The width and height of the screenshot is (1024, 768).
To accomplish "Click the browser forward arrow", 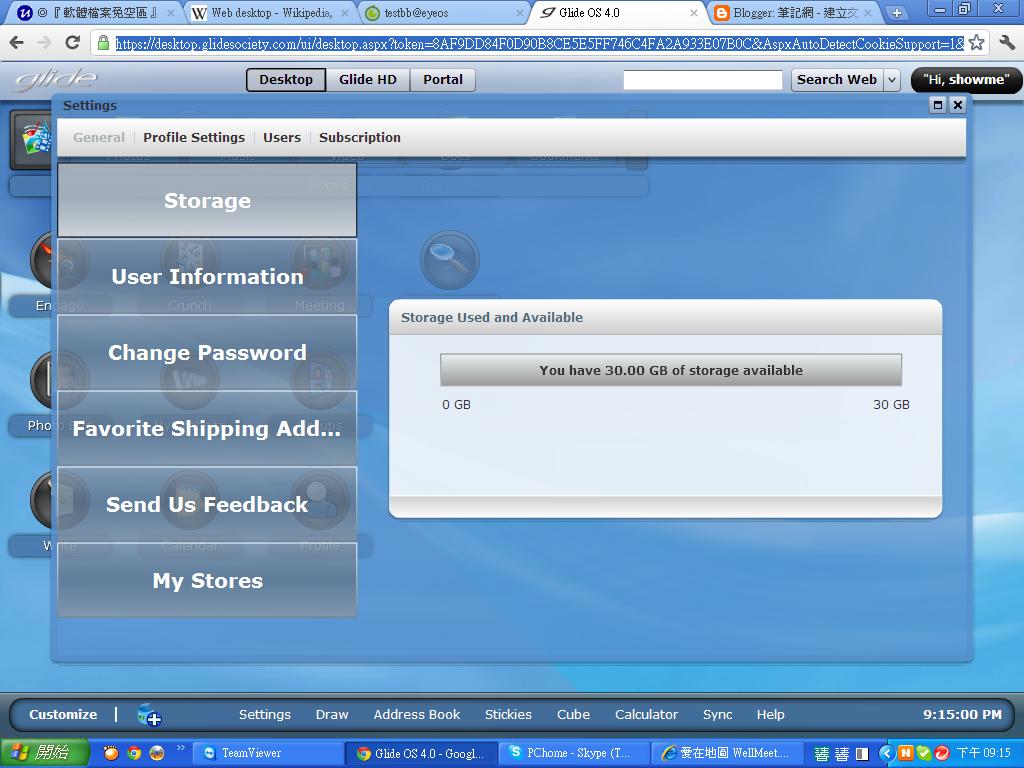I will point(44,43).
